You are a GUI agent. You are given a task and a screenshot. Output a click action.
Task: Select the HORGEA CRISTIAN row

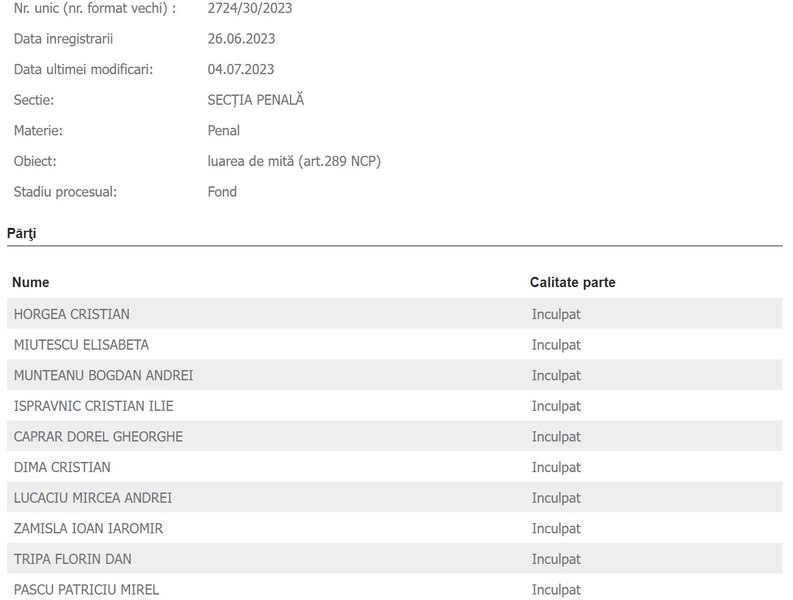click(394, 314)
